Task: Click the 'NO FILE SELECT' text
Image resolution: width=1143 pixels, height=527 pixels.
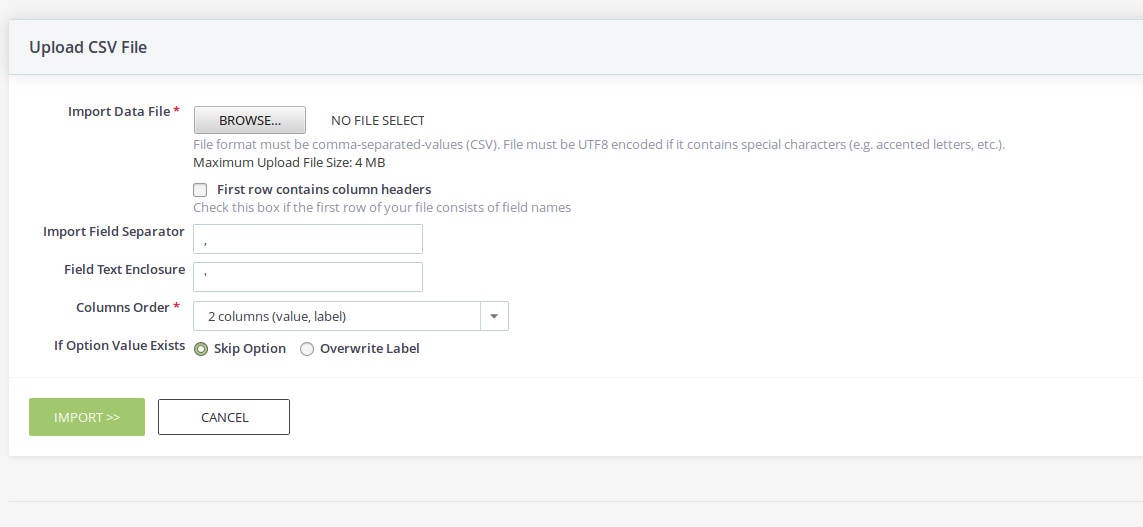Action: point(378,121)
